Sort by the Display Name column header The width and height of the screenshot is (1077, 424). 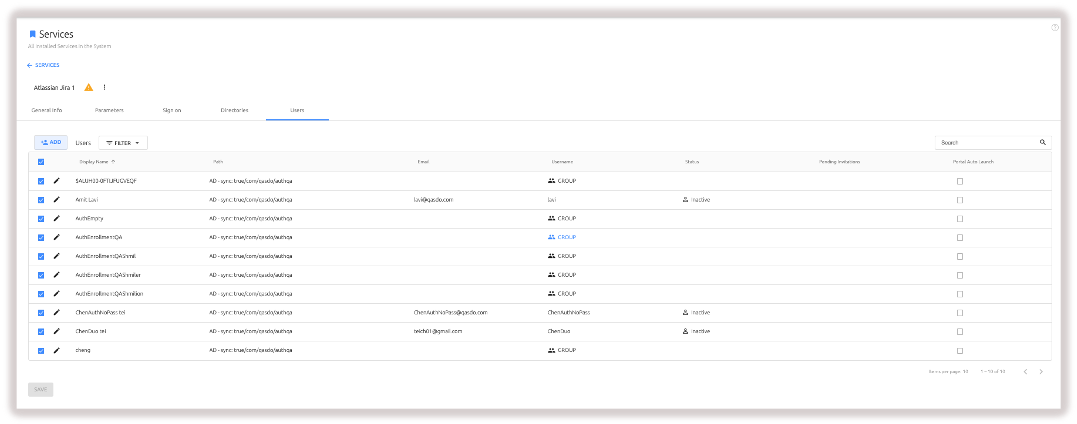click(94, 161)
